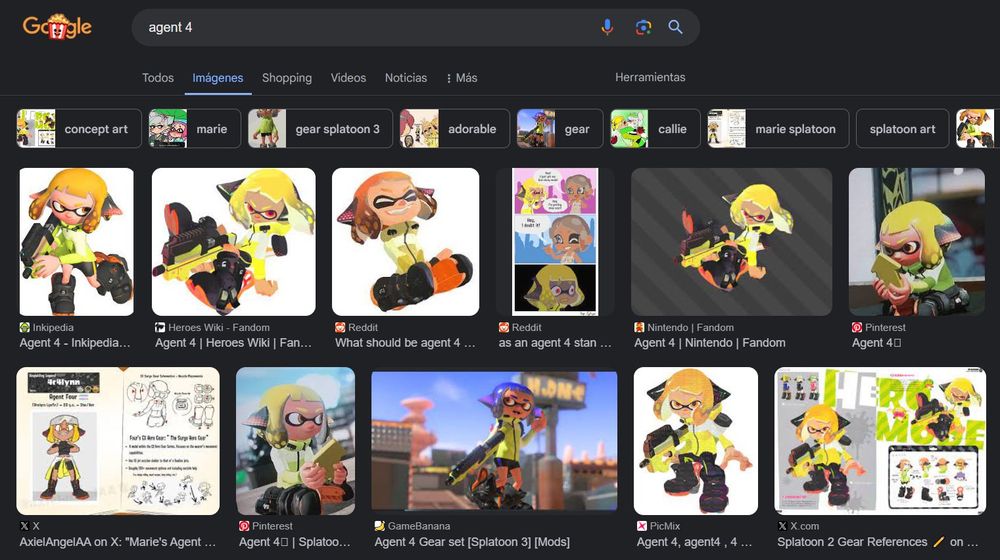Select the 'gear splatoon 3' filter chip
The width and height of the screenshot is (1000, 560).
(320, 128)
